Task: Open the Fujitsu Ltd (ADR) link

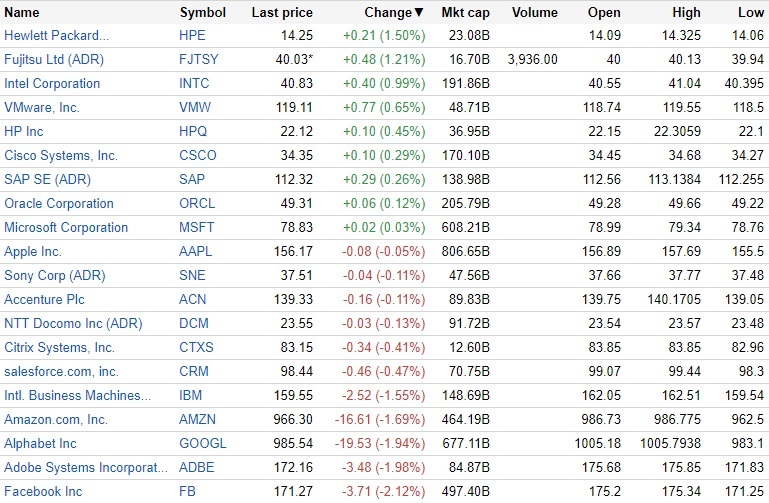Action: pyautogui.click(x=54, y=59)
